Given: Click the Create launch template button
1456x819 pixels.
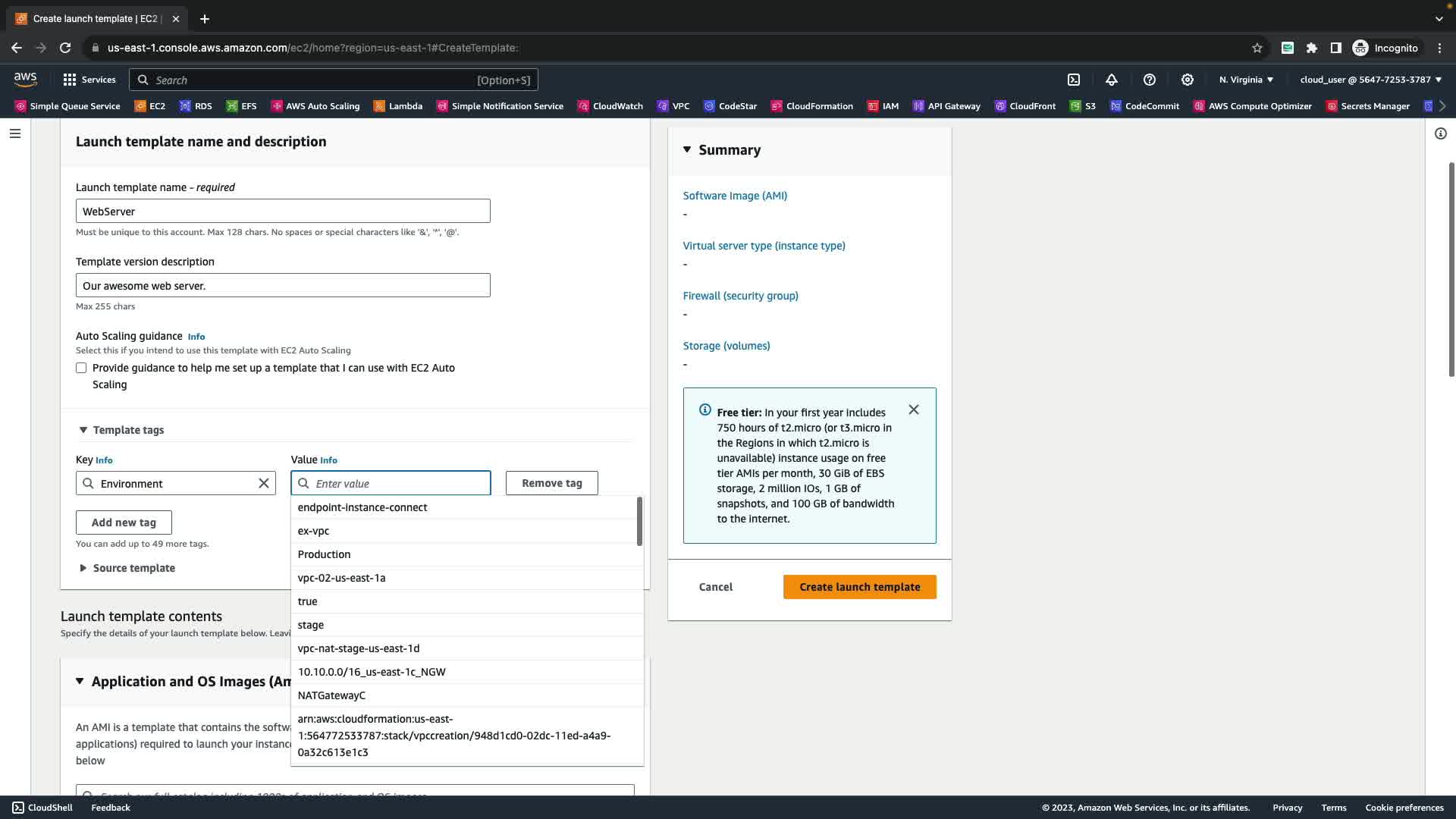Looking at the screenshot, I should (859, 587).
